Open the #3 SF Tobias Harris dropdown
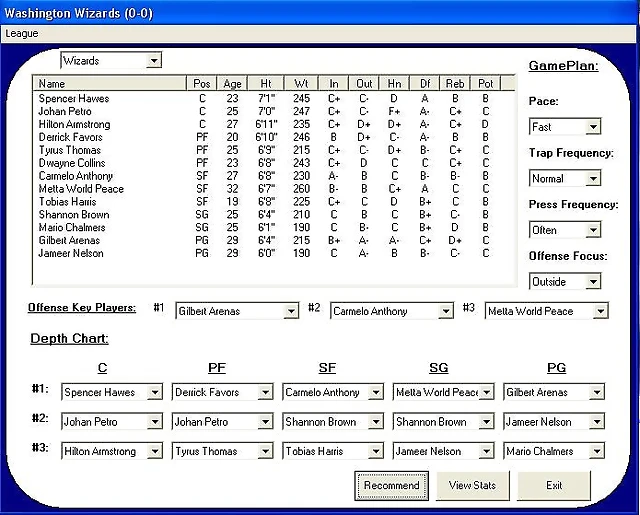This screenshot has width=640, height=515. 333,451
